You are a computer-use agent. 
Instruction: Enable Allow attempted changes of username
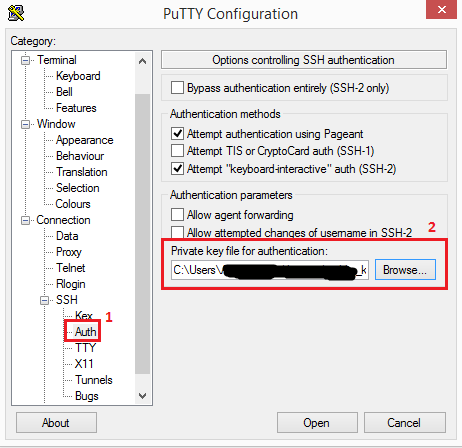[x=177, y=232]
